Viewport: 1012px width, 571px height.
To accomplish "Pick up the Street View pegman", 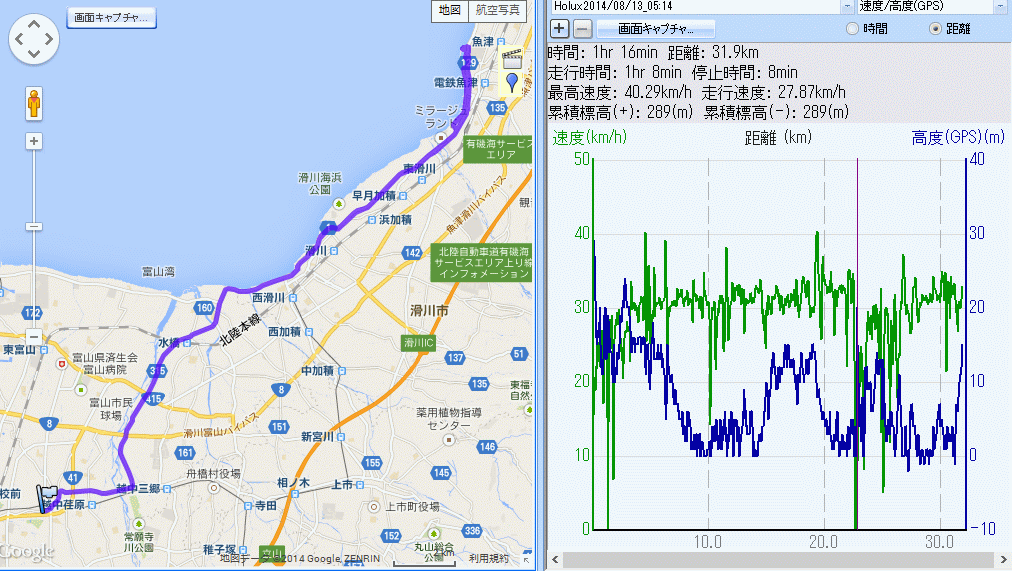I will (34, 103).
